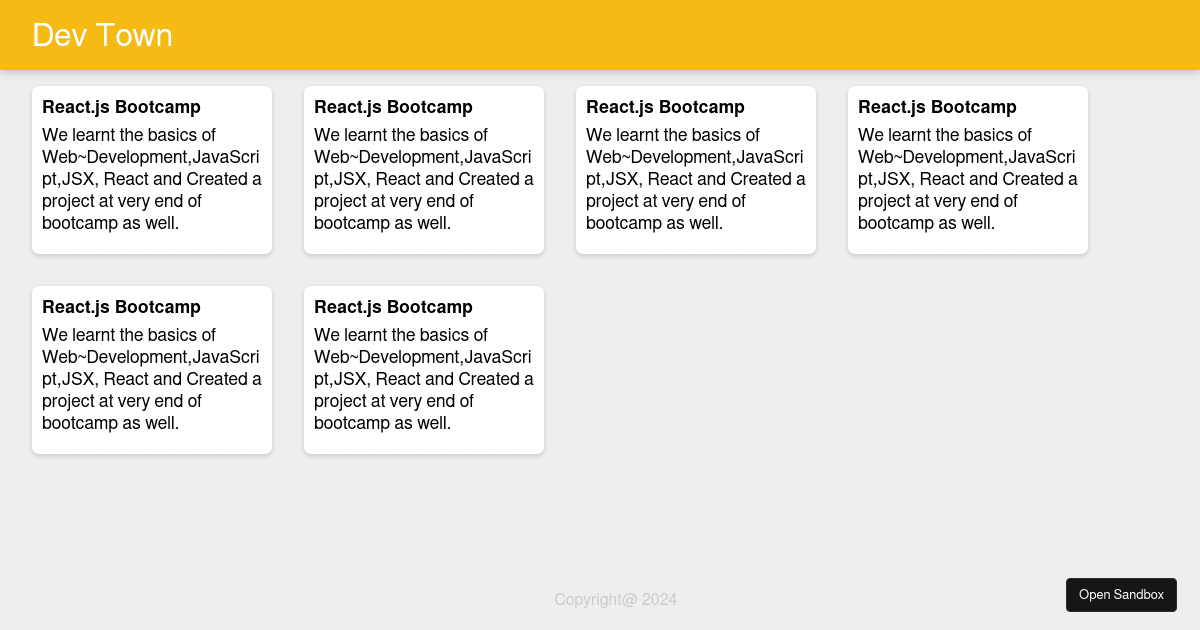This screenshot has width=1200, height=630.
Task: Select the first React.js Bootcamp card
Action: pyautogui.click(x=152, y=169)
